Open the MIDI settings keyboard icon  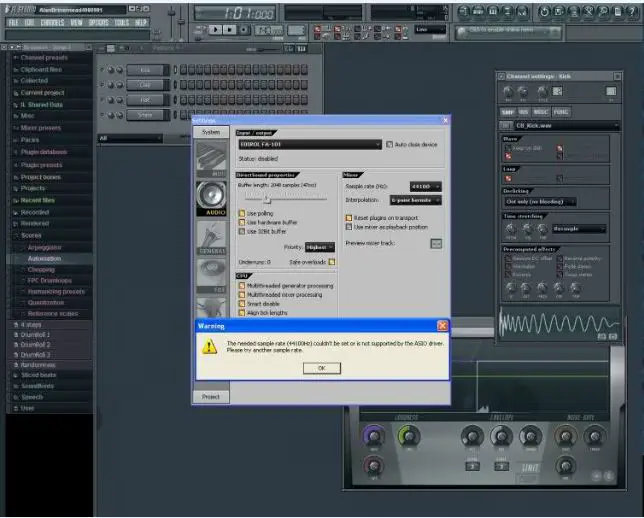pyautogui.click(x=211, y=158)
